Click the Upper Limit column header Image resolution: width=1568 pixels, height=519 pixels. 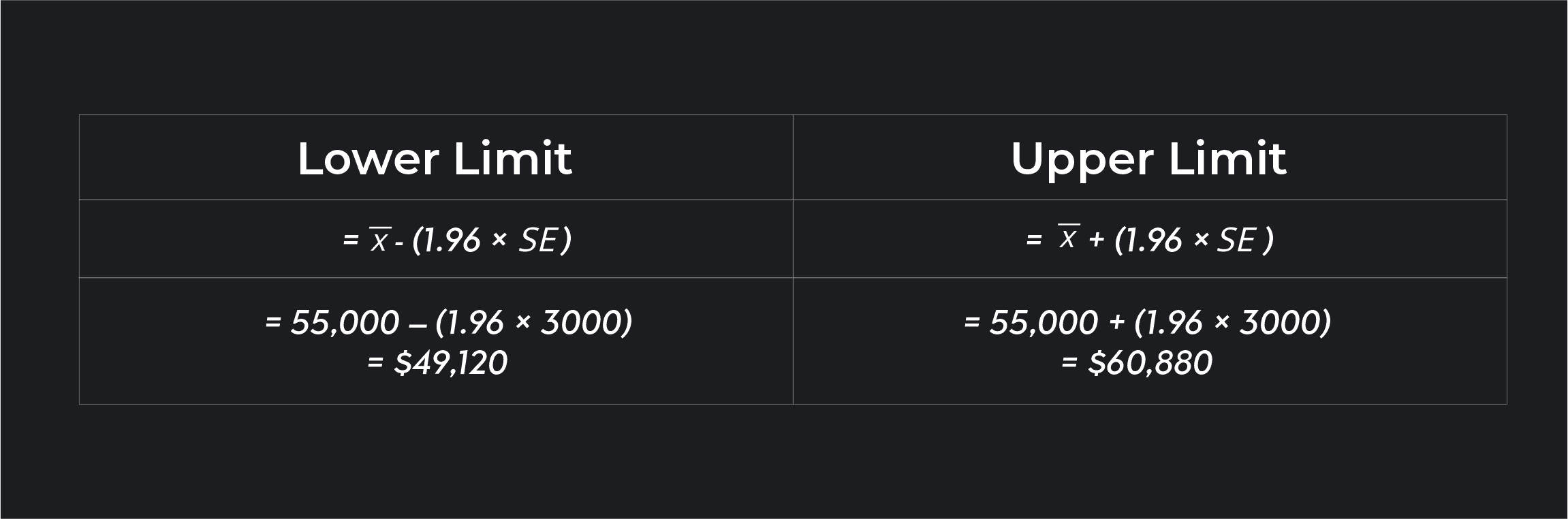(1148, 159)
